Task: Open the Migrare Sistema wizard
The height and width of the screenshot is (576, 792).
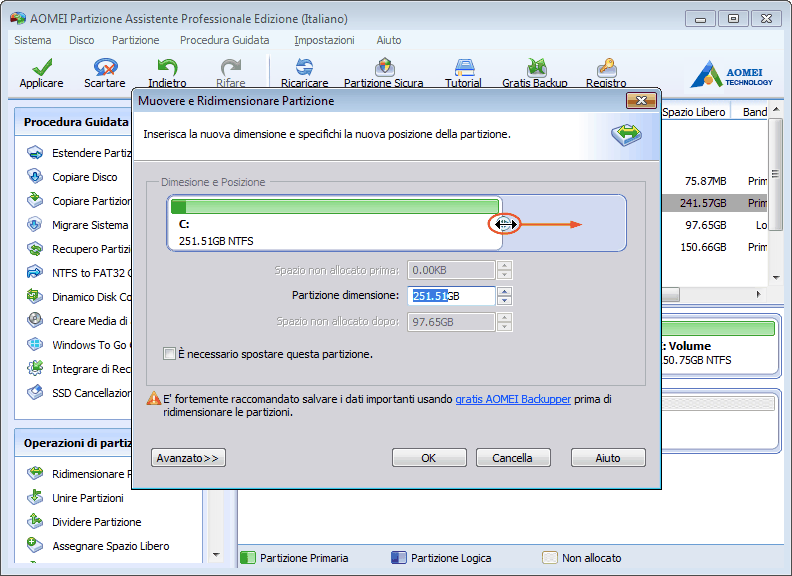Action: tap(78, 225)
